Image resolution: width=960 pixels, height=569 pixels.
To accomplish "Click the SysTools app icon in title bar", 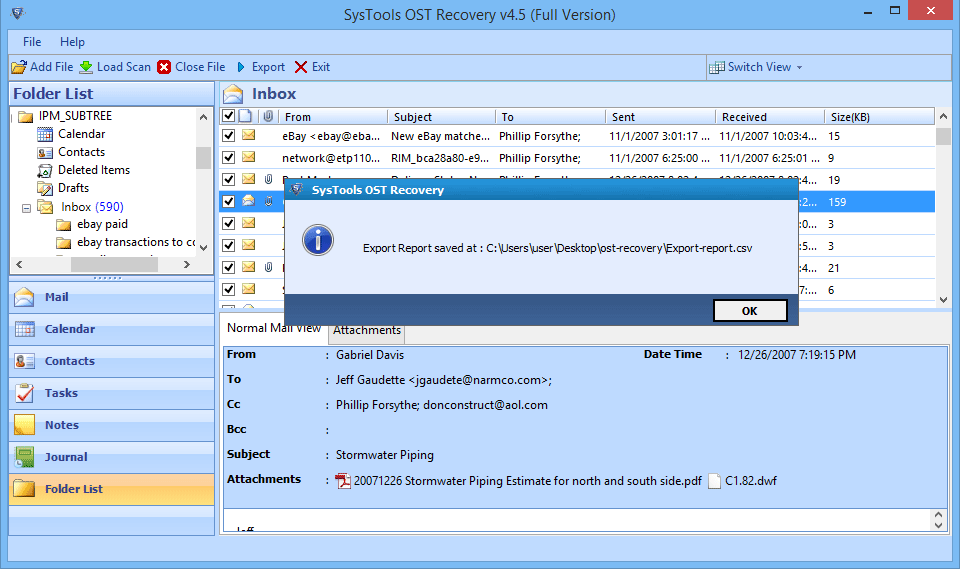I will 17,13.
